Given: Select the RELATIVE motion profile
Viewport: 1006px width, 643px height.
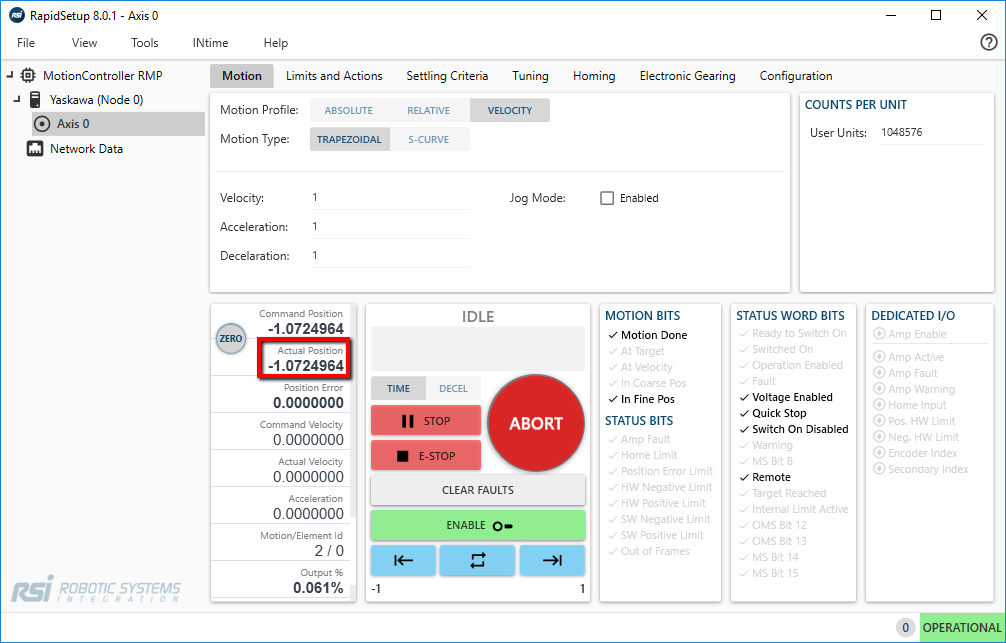Looking at the screenshot, I should [429, 110].
